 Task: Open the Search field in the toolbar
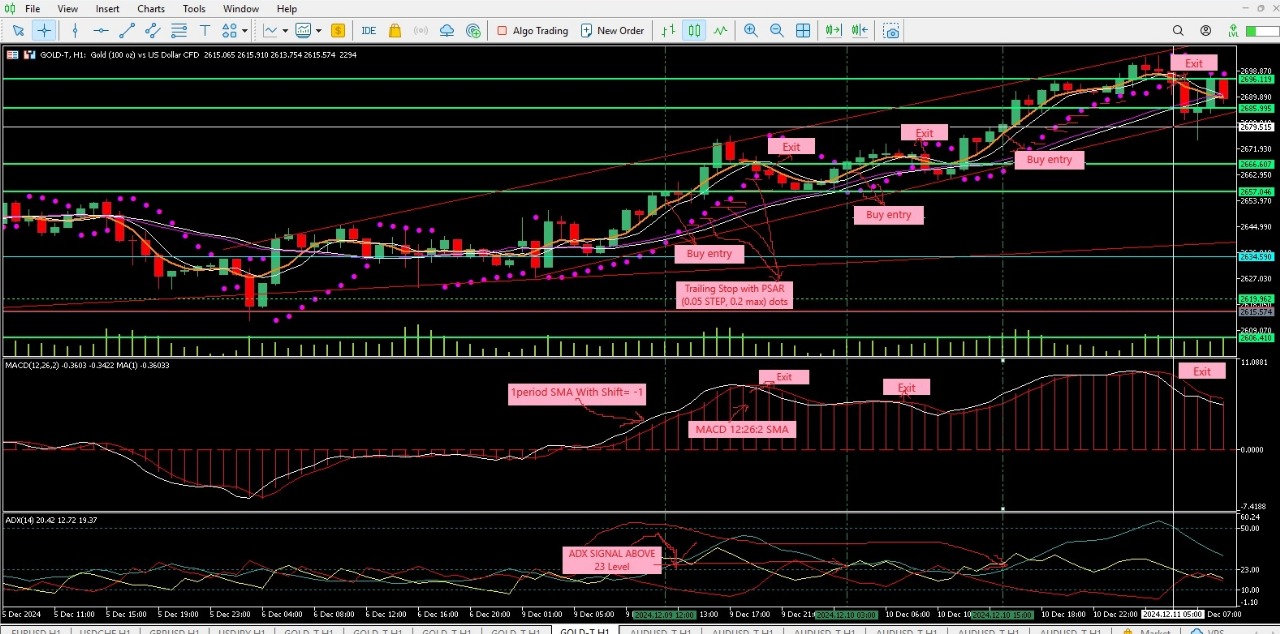pos(1179,30)
